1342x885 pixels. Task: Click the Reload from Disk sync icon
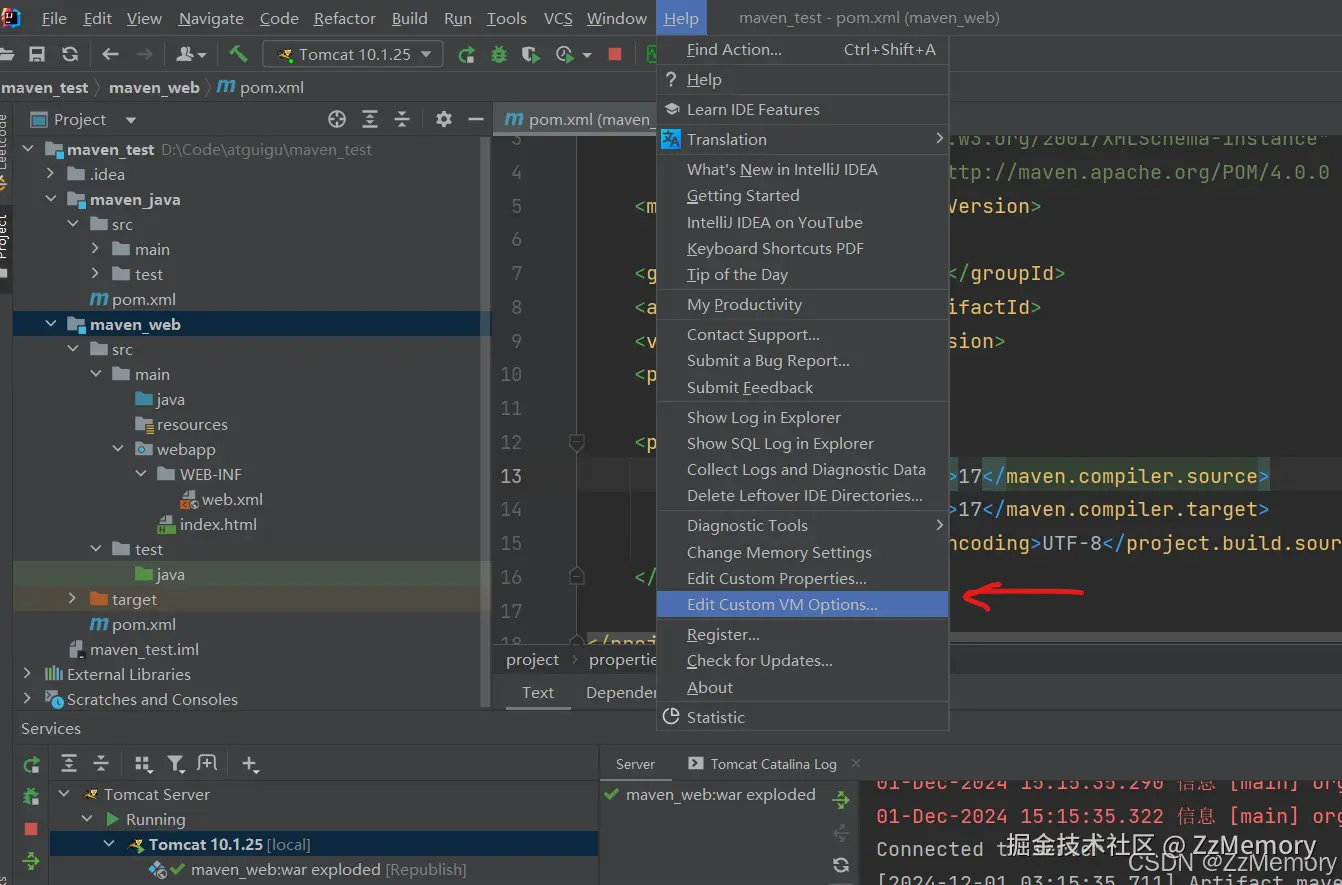click(69, 55)
